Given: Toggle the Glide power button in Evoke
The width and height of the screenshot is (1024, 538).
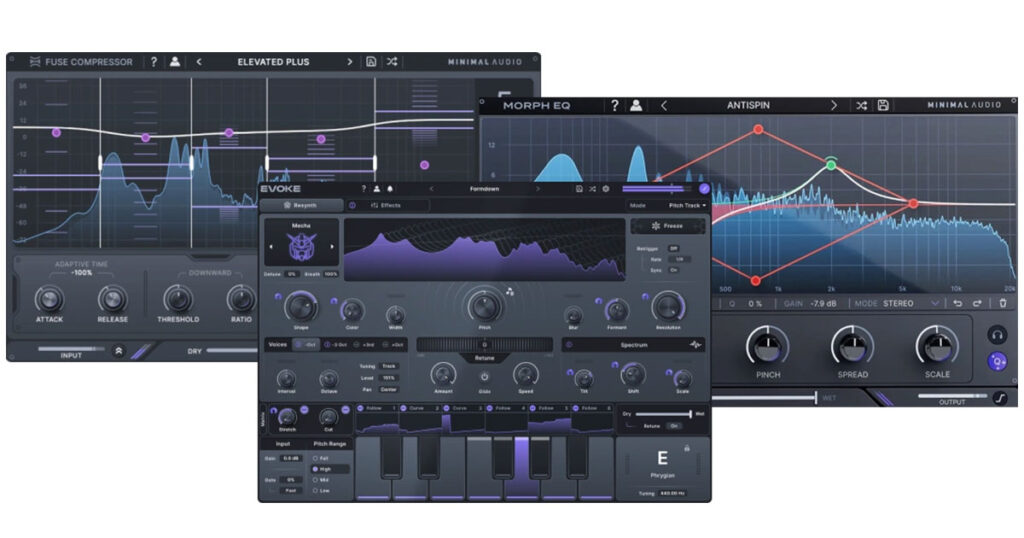Looking at the screenshot, I should (484, 377).
